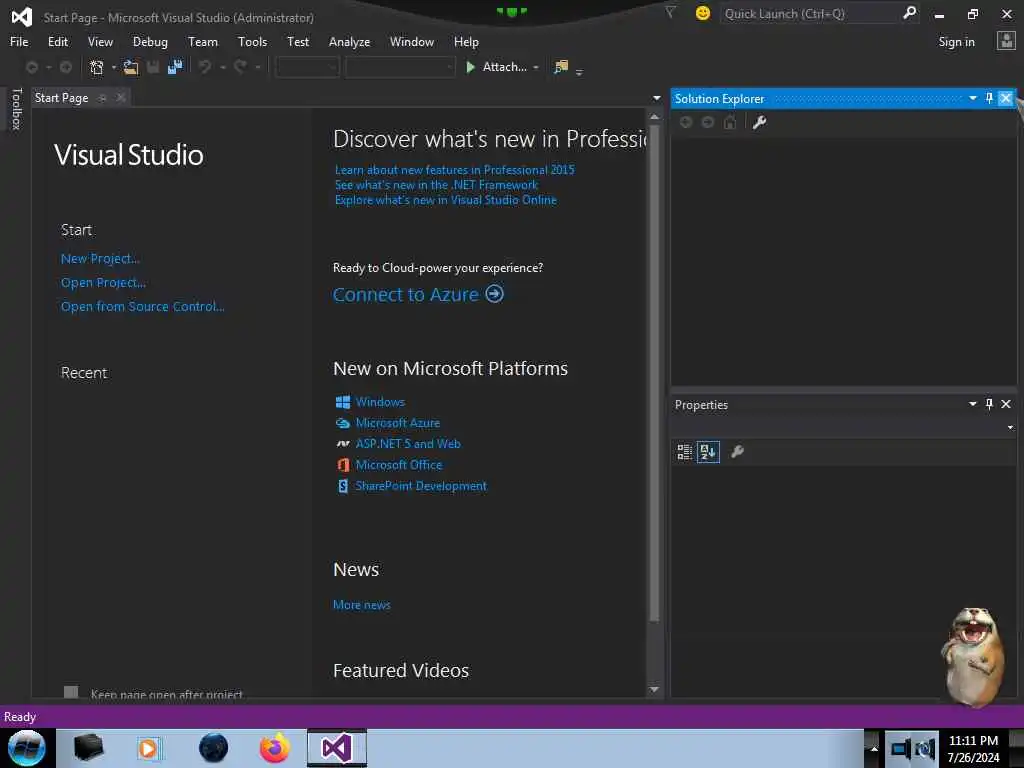This screenshot has height=768, width=1024.
Task: Toggle Keep page open after project checkbox
Action: point(71,692)
